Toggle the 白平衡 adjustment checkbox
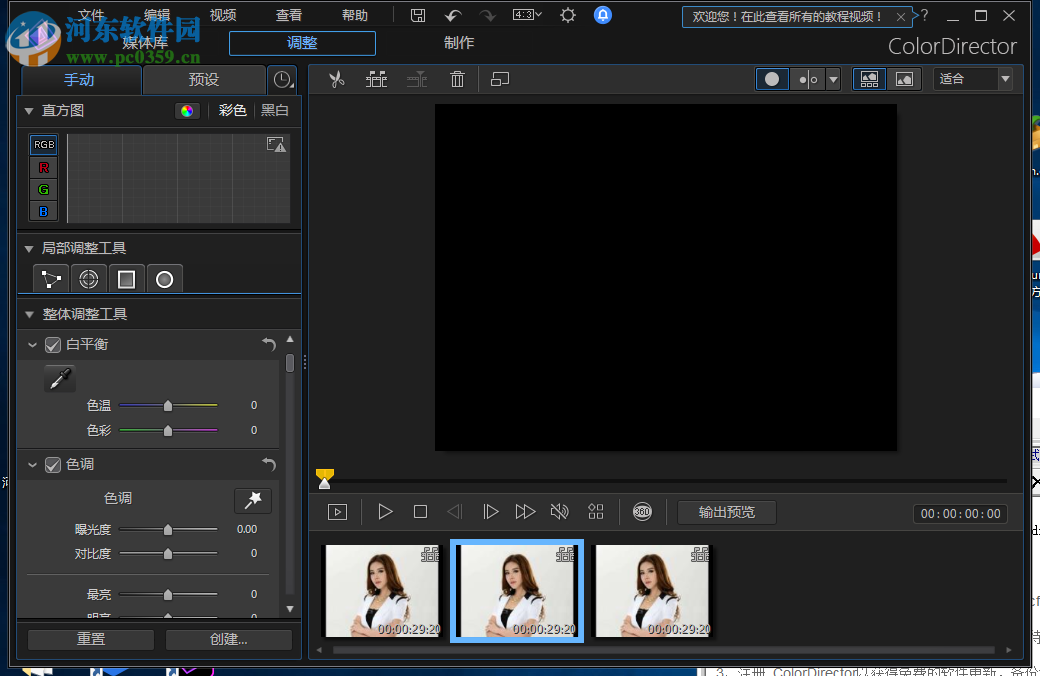Image resolution: width=1040 pixels, height=676 pixels. point(52,344)
